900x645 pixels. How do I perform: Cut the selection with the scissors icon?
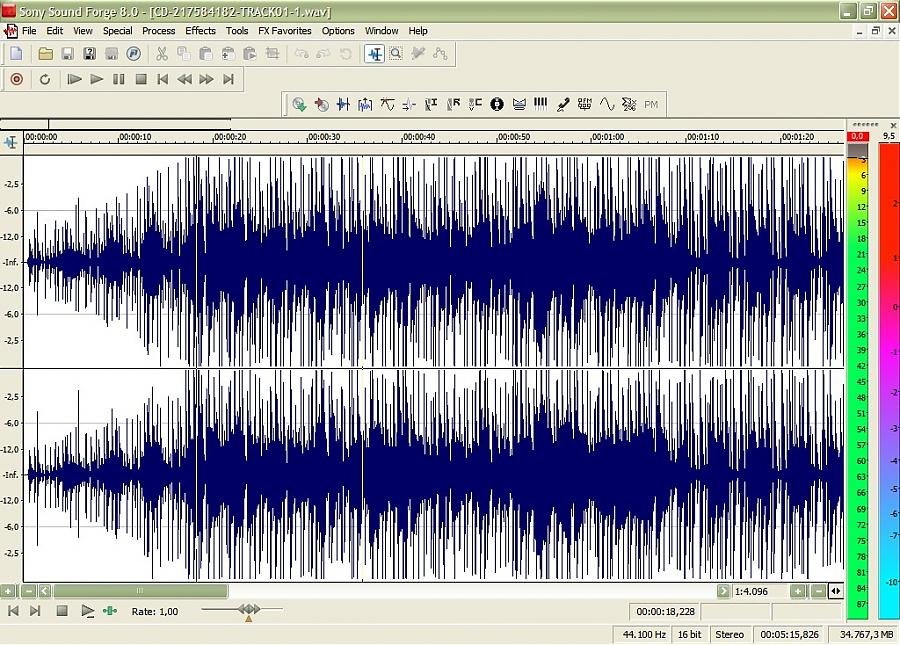162,54
